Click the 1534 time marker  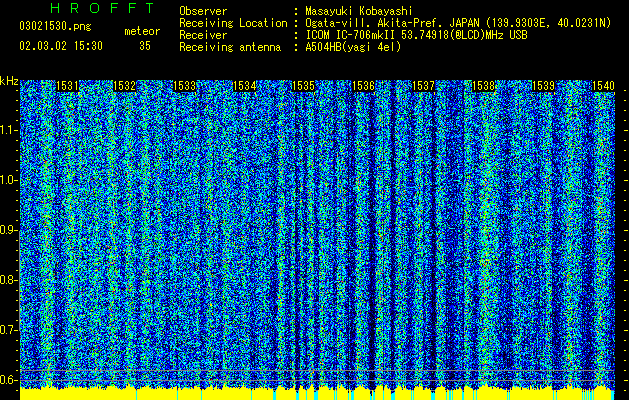(x=244, y=86)
